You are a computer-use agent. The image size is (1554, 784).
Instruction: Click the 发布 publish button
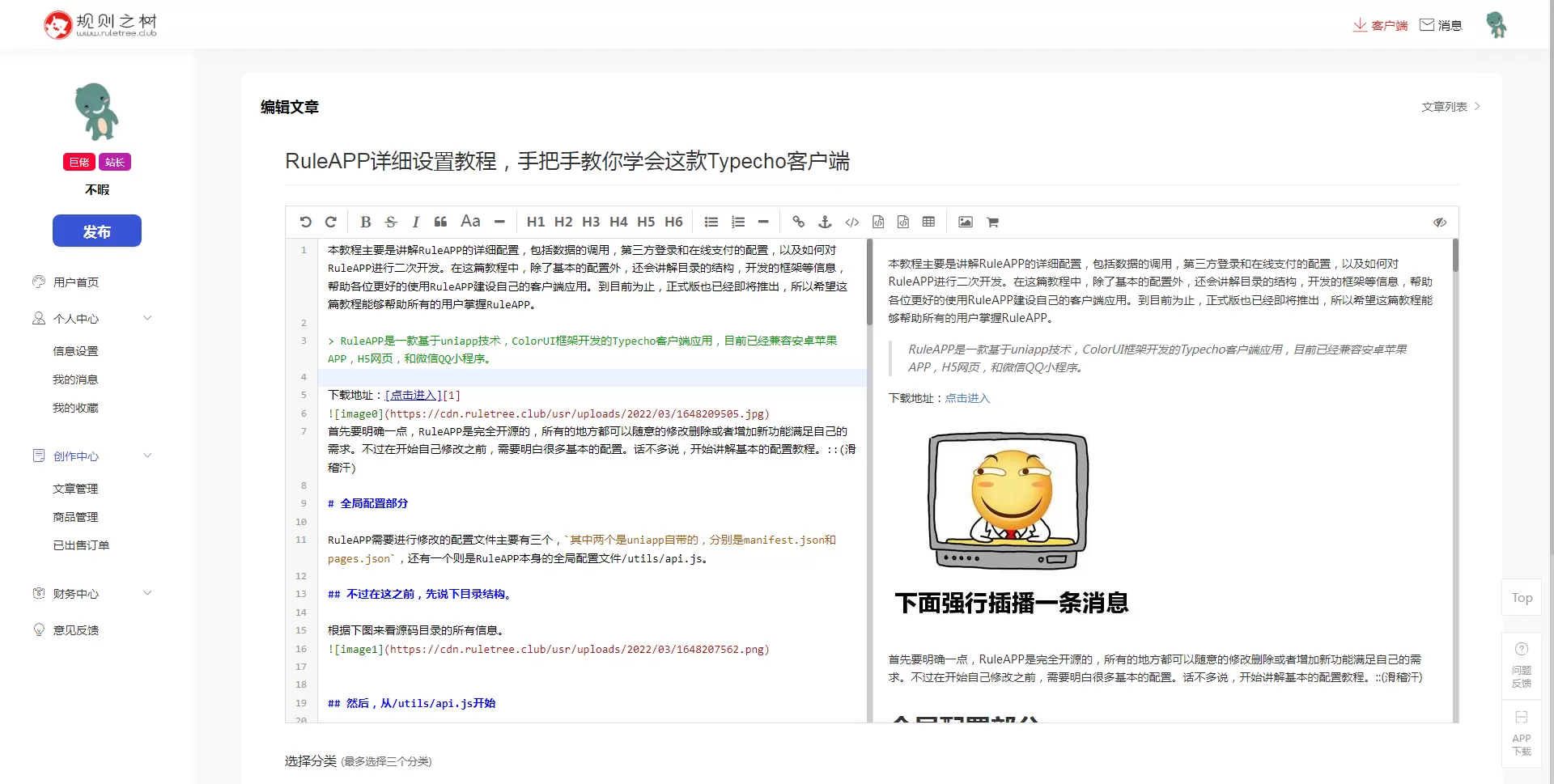click(x=97, y=231)
